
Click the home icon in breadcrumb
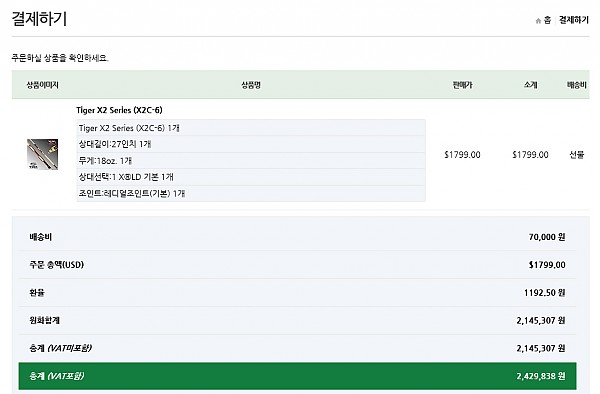pyautogui.click(x=538, y=21)
